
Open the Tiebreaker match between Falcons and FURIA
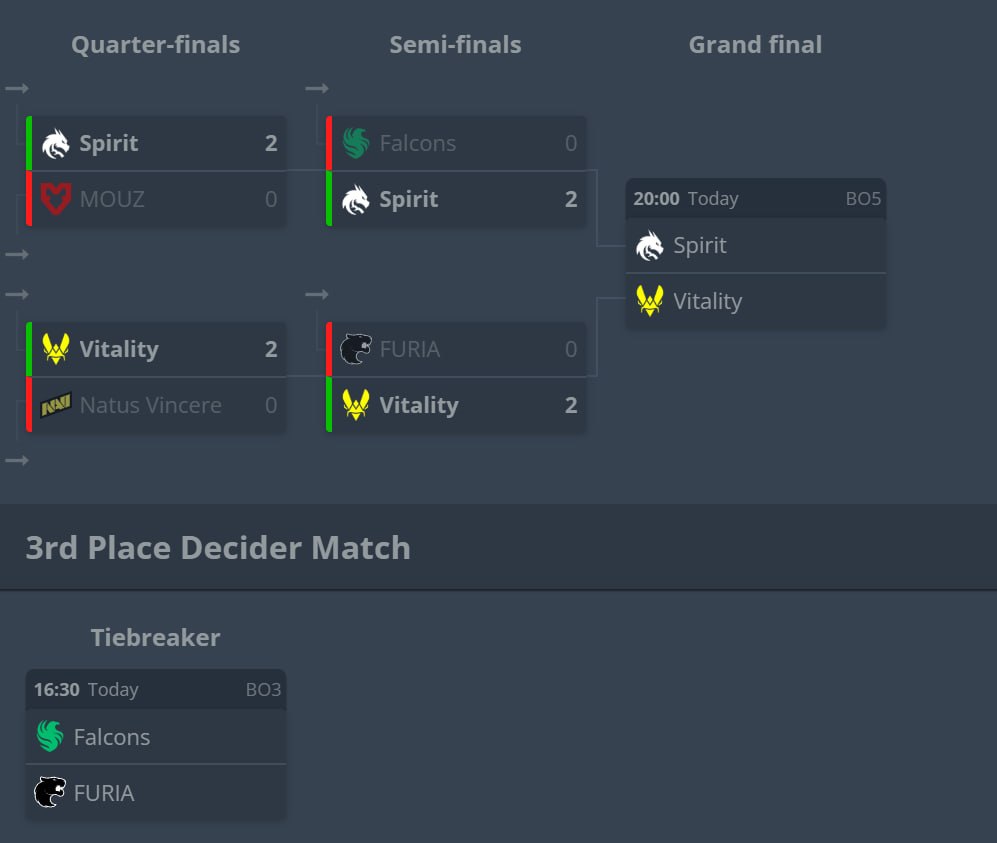point(155,740)
